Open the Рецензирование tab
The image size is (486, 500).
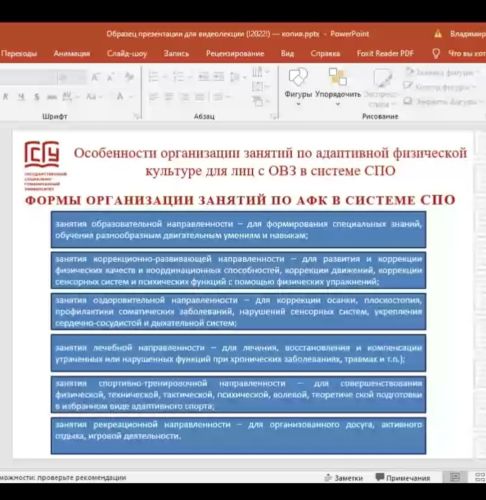(x=235, y=53)
